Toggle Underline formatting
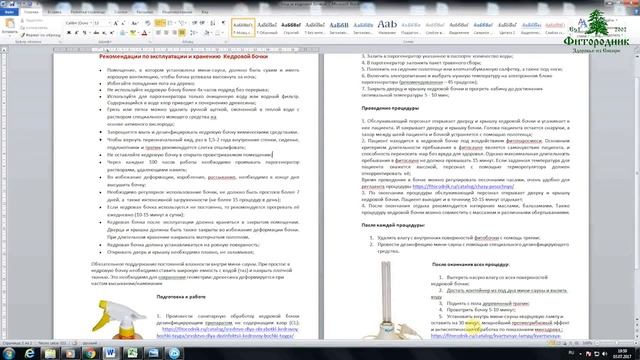640x360 pixels. [84, 33]
